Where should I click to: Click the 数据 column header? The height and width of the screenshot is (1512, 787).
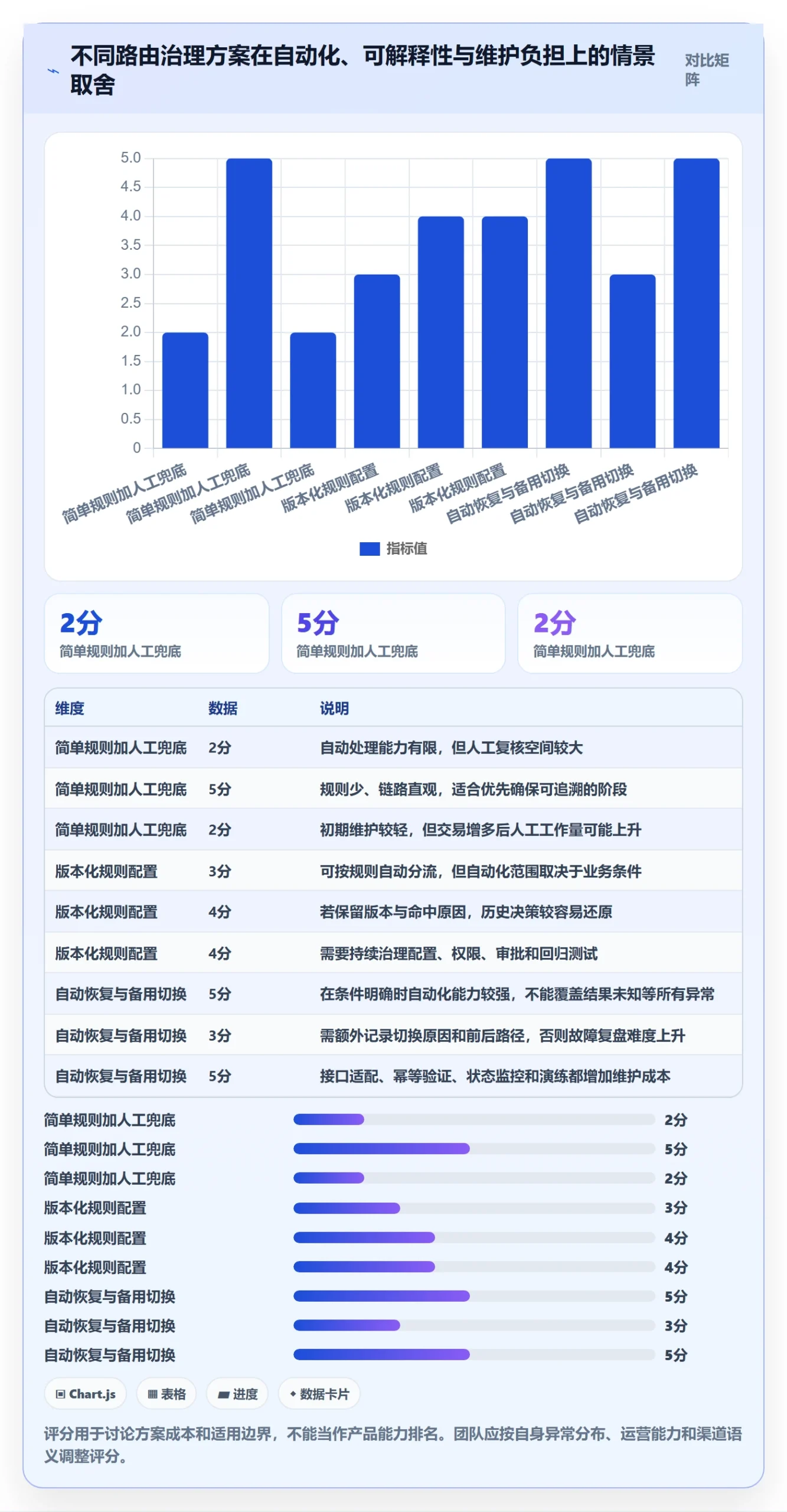click(x=223, y=708)
